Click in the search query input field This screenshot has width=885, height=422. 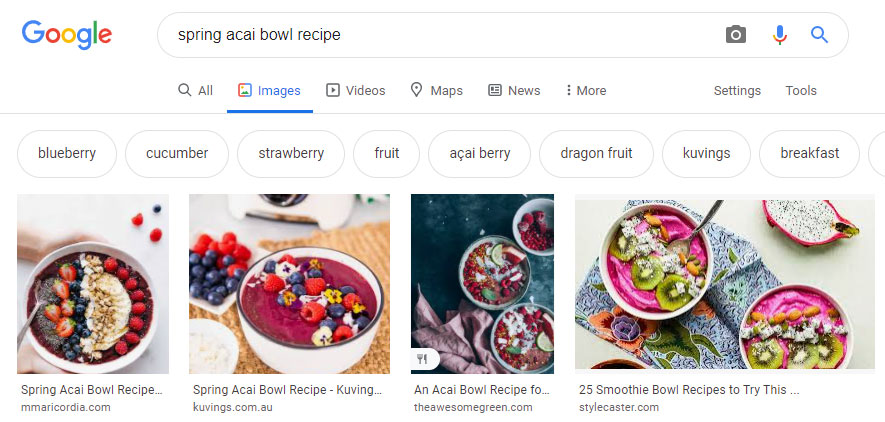click(x=440, y=35)
